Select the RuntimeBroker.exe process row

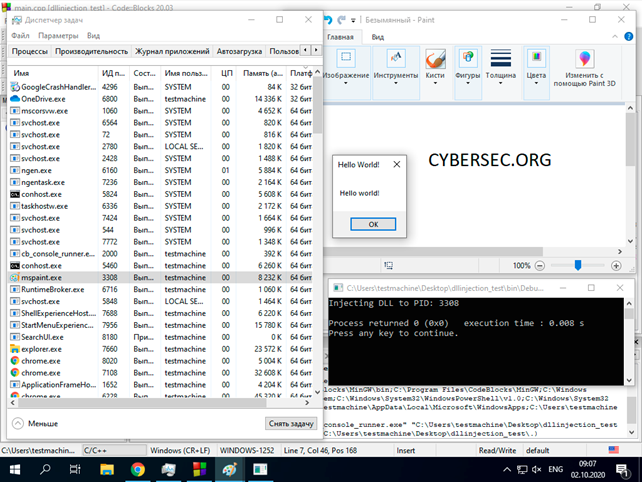pyautogui.click(x=160, y=289)
